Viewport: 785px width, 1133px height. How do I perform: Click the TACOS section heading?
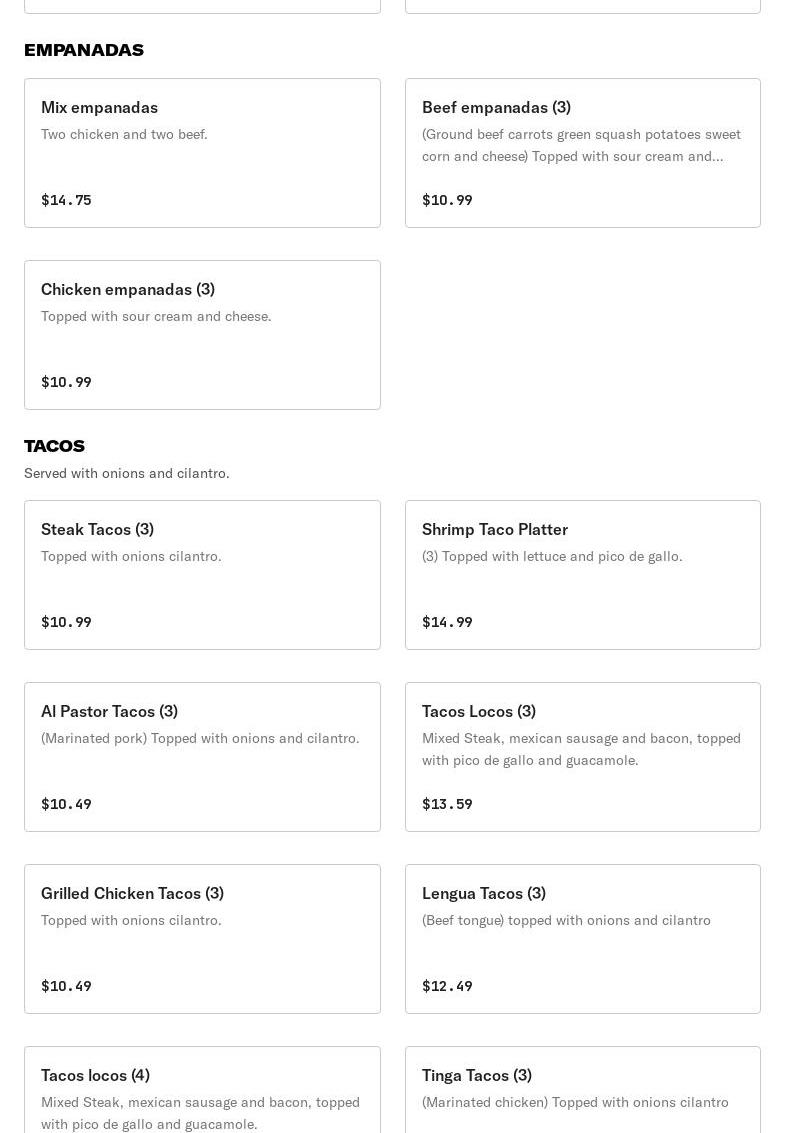[x=54, y=446]
